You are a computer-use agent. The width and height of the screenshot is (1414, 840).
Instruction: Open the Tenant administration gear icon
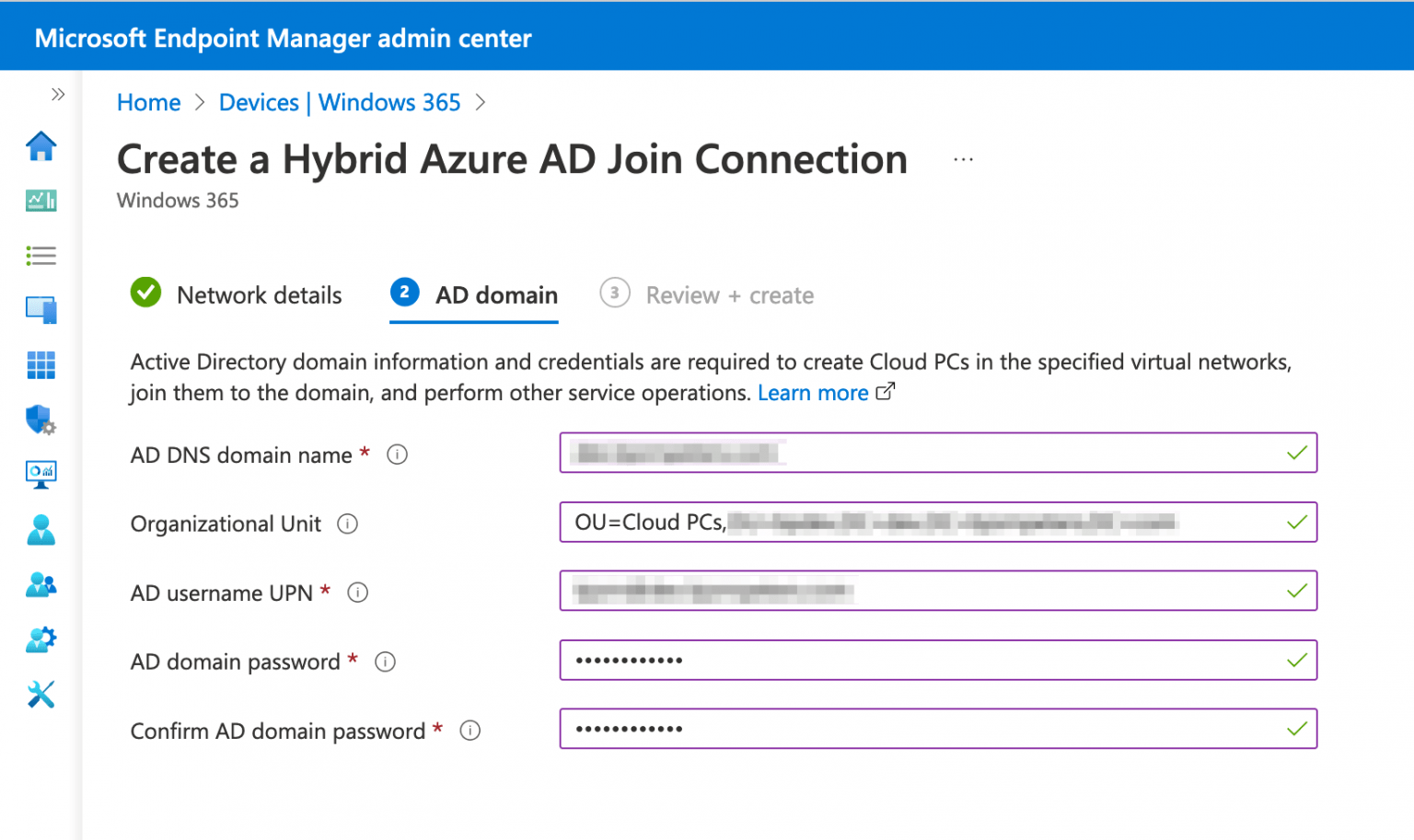click(41, 639)
